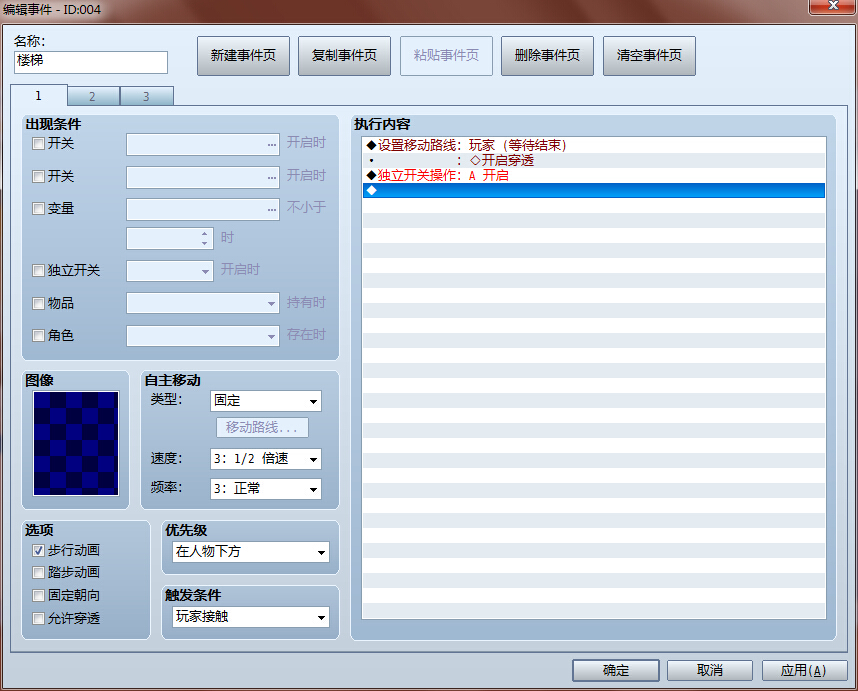Close the 编辑事件 dialog window

832,6
